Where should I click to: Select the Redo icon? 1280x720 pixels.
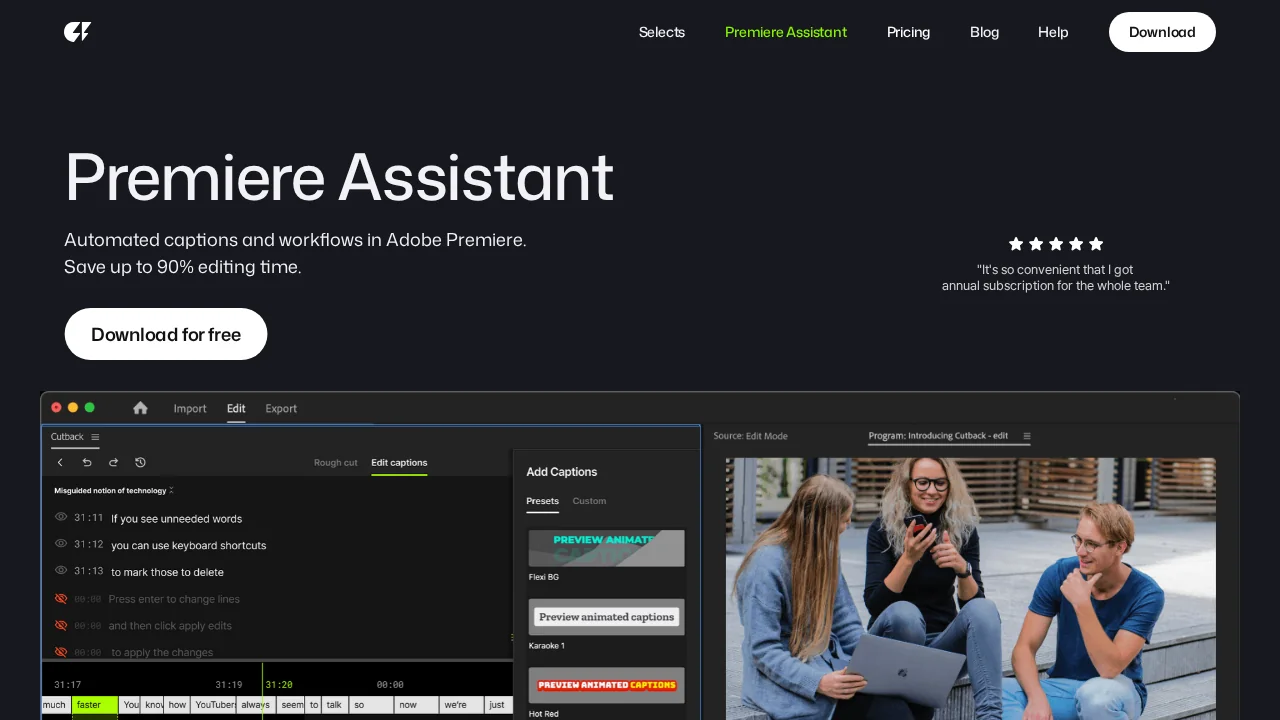pyautogui.click(x=113, y=462)
